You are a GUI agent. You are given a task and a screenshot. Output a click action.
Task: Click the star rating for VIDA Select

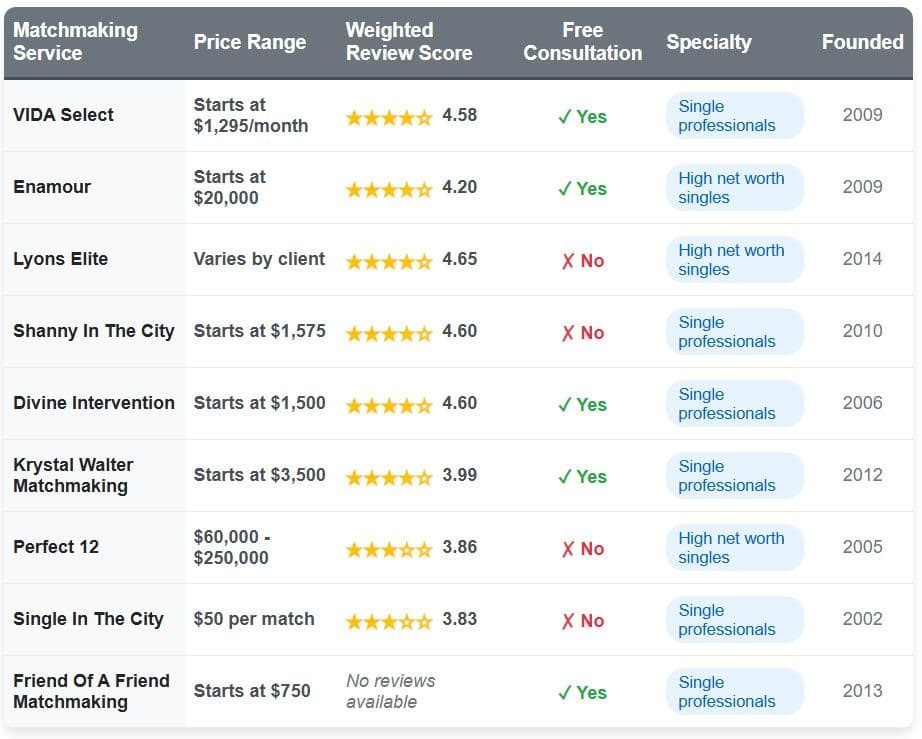click(x=389, y=117)
